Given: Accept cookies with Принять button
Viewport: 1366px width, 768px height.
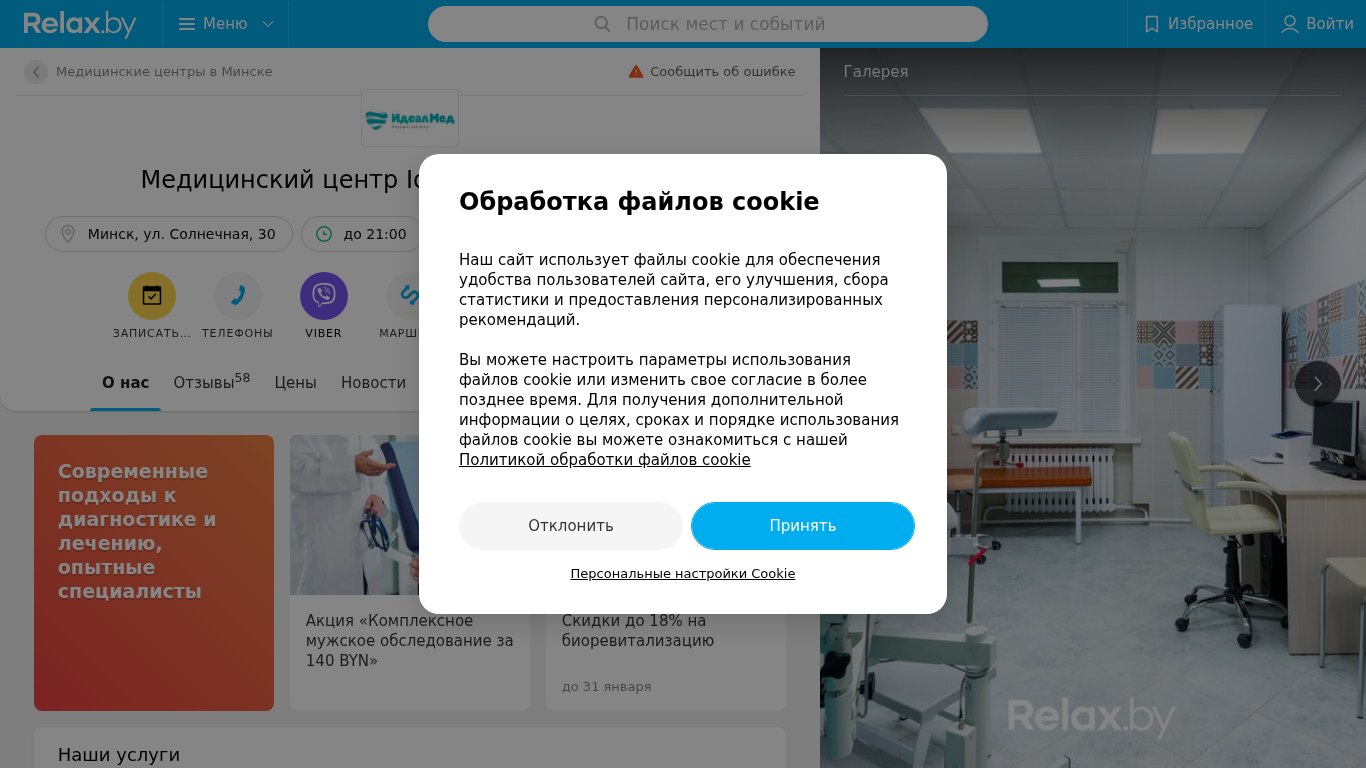Looking at the screenshot, I should 803,526.
